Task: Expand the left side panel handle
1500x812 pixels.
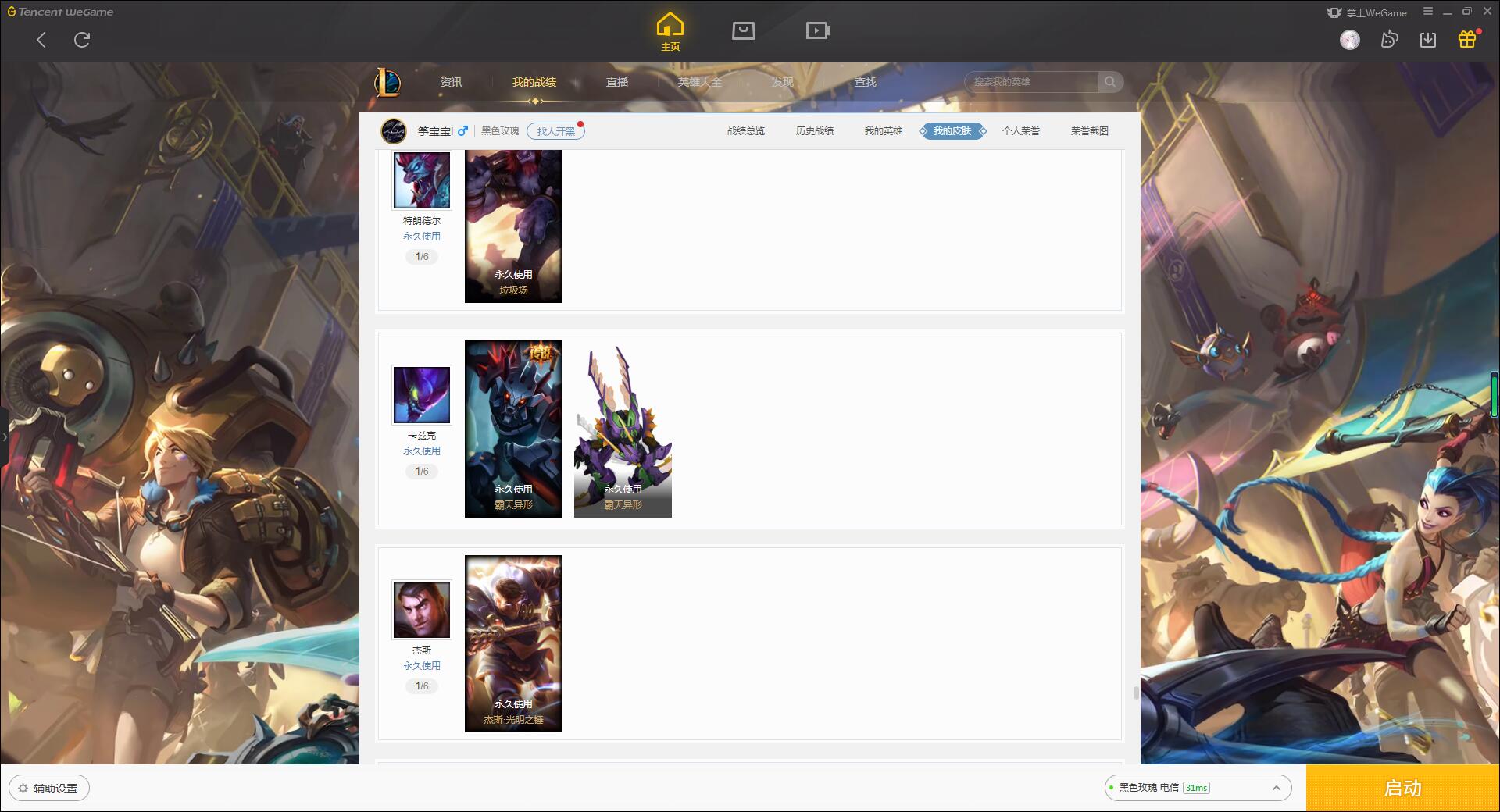Action: [4, 436]
